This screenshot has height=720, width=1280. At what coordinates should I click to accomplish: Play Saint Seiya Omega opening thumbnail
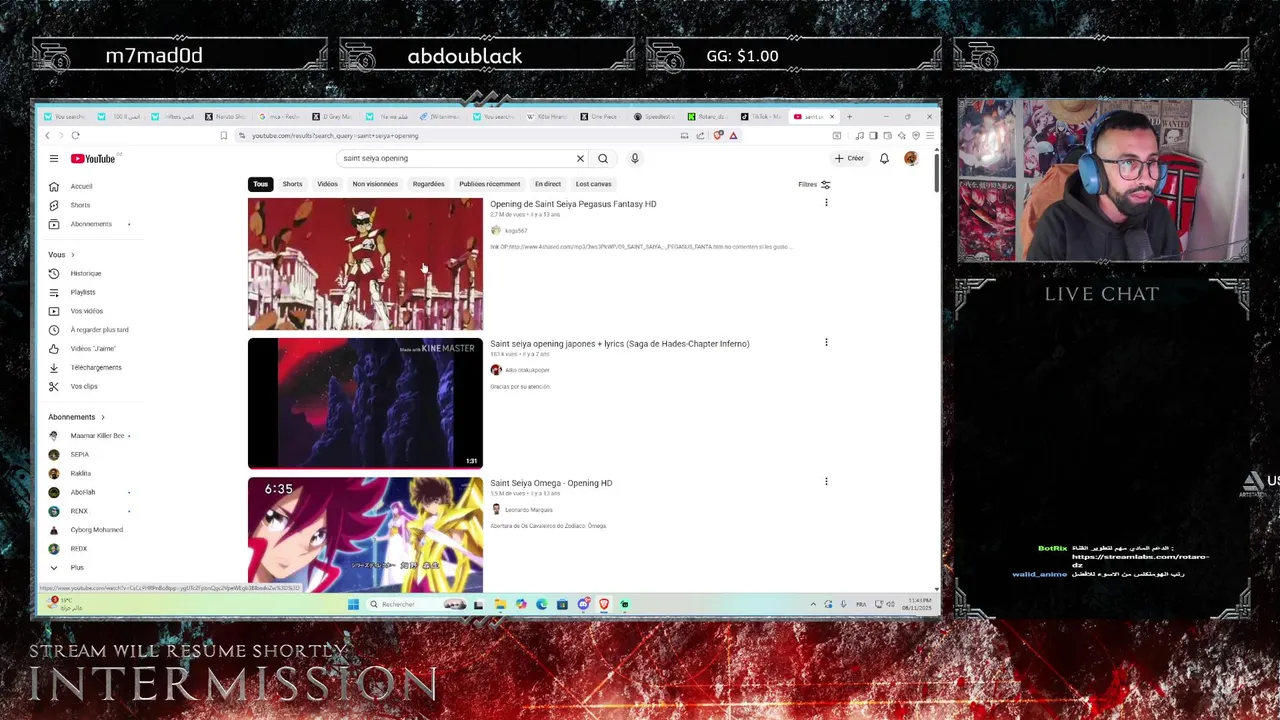(x=365, y=535)
